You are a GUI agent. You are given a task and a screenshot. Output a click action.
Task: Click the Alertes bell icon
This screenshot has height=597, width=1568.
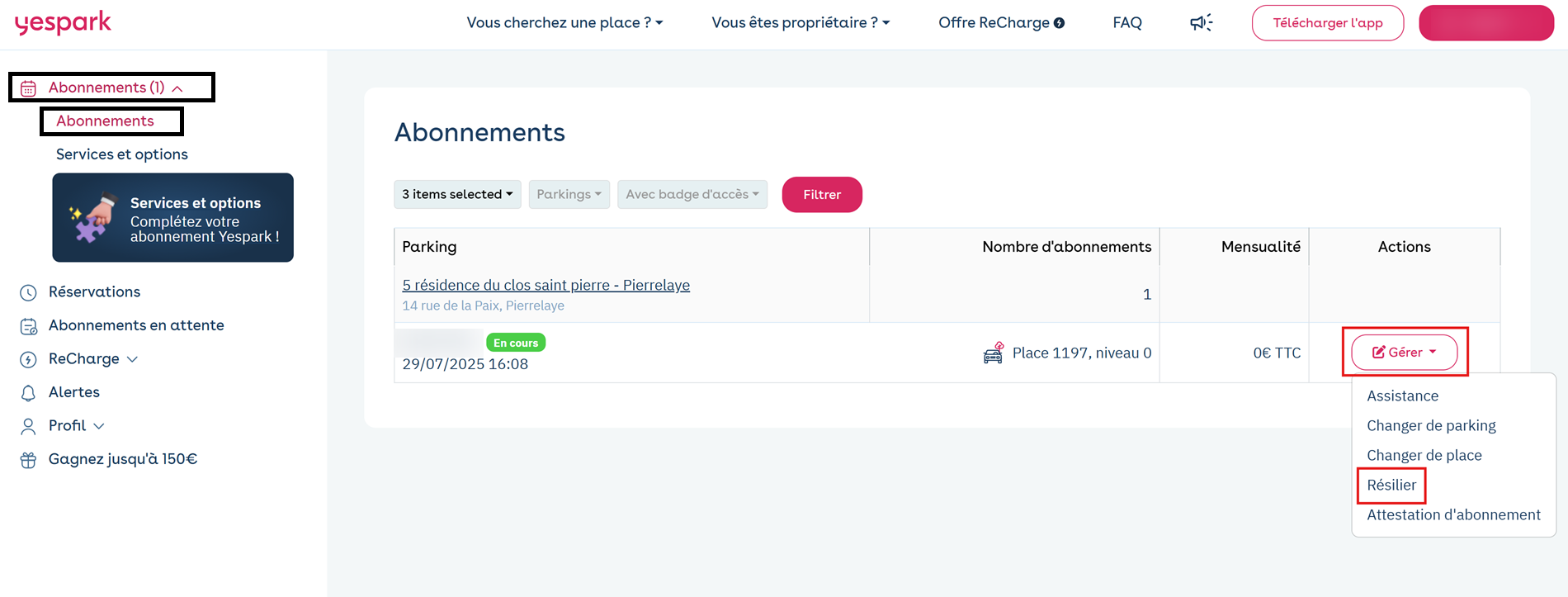point(28,393)
